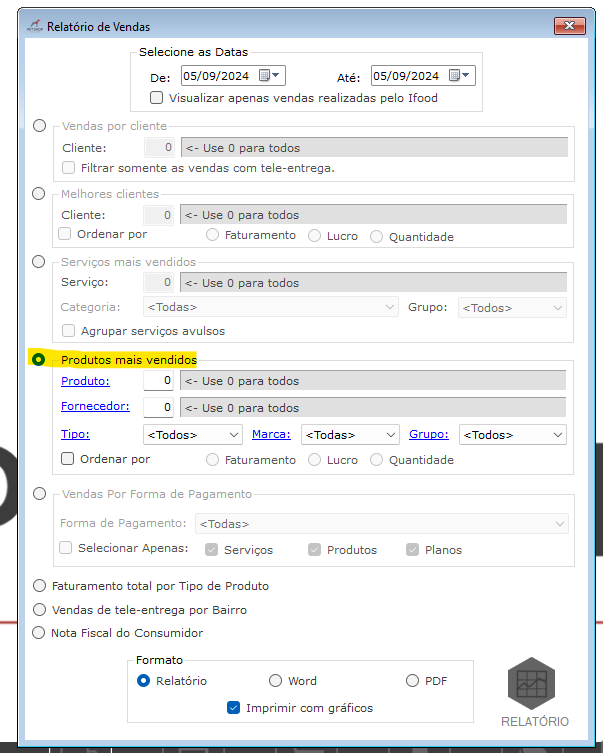This screenshot has width=603, height=753.
Task: Expand Categoria dropdown in Serviços section
Action: (271, 307)
